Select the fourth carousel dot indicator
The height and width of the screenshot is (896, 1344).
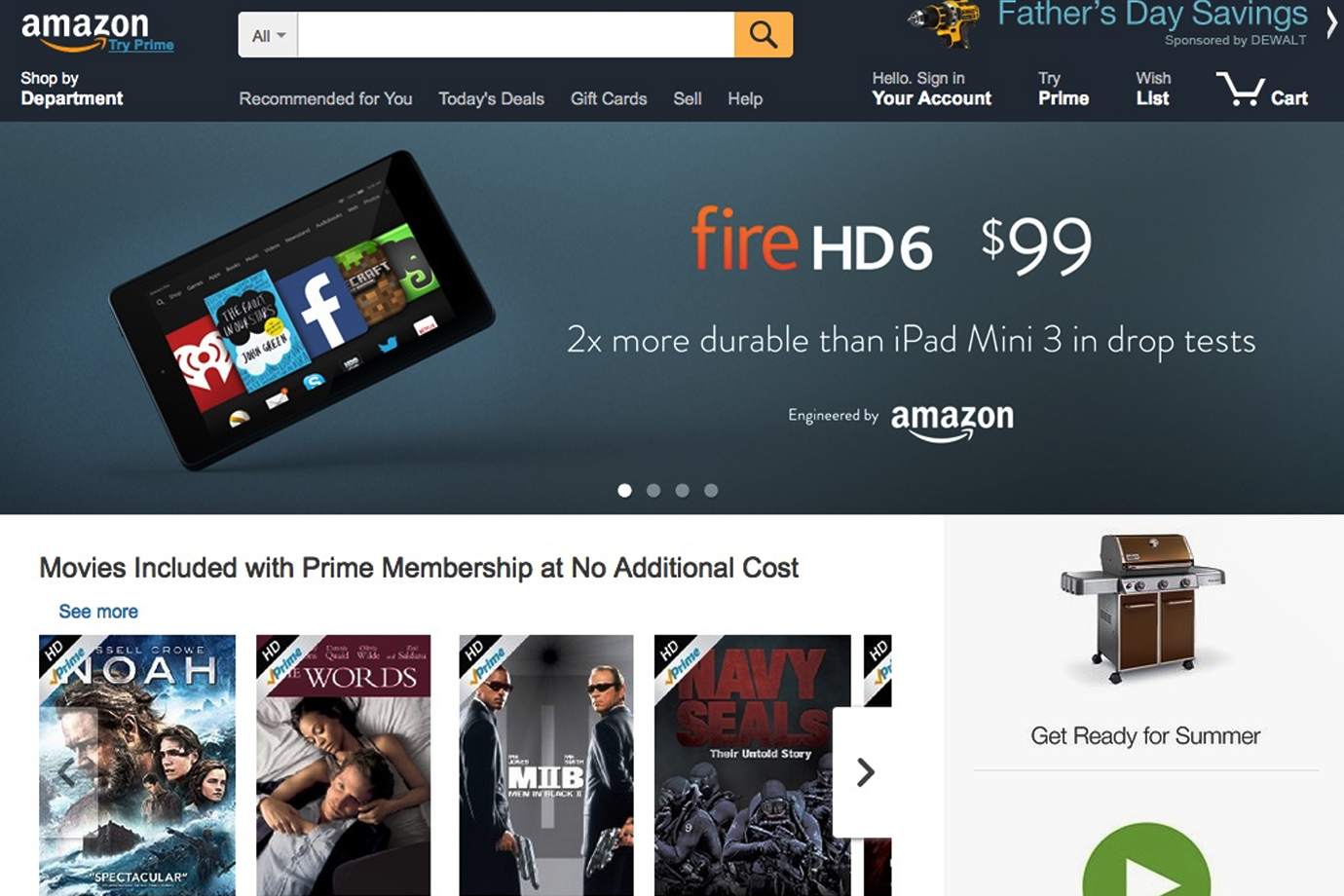[x=711, y=491]
